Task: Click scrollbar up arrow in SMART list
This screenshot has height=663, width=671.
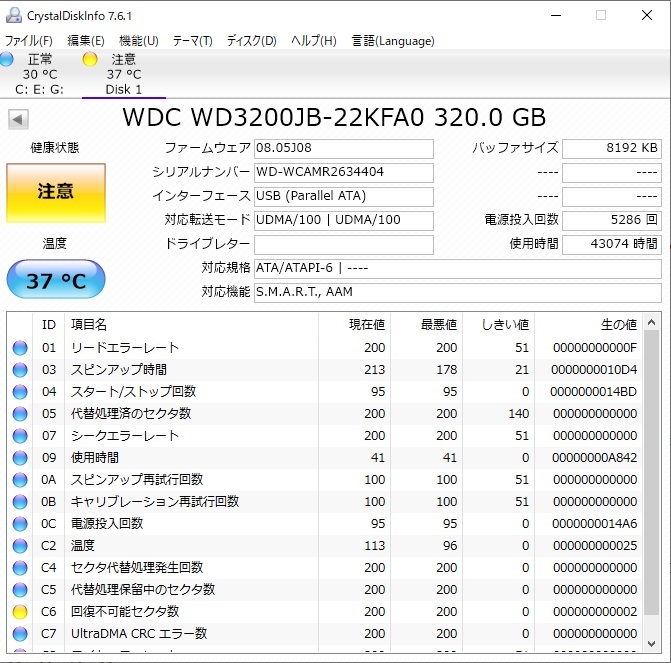Action: [651, 322]
